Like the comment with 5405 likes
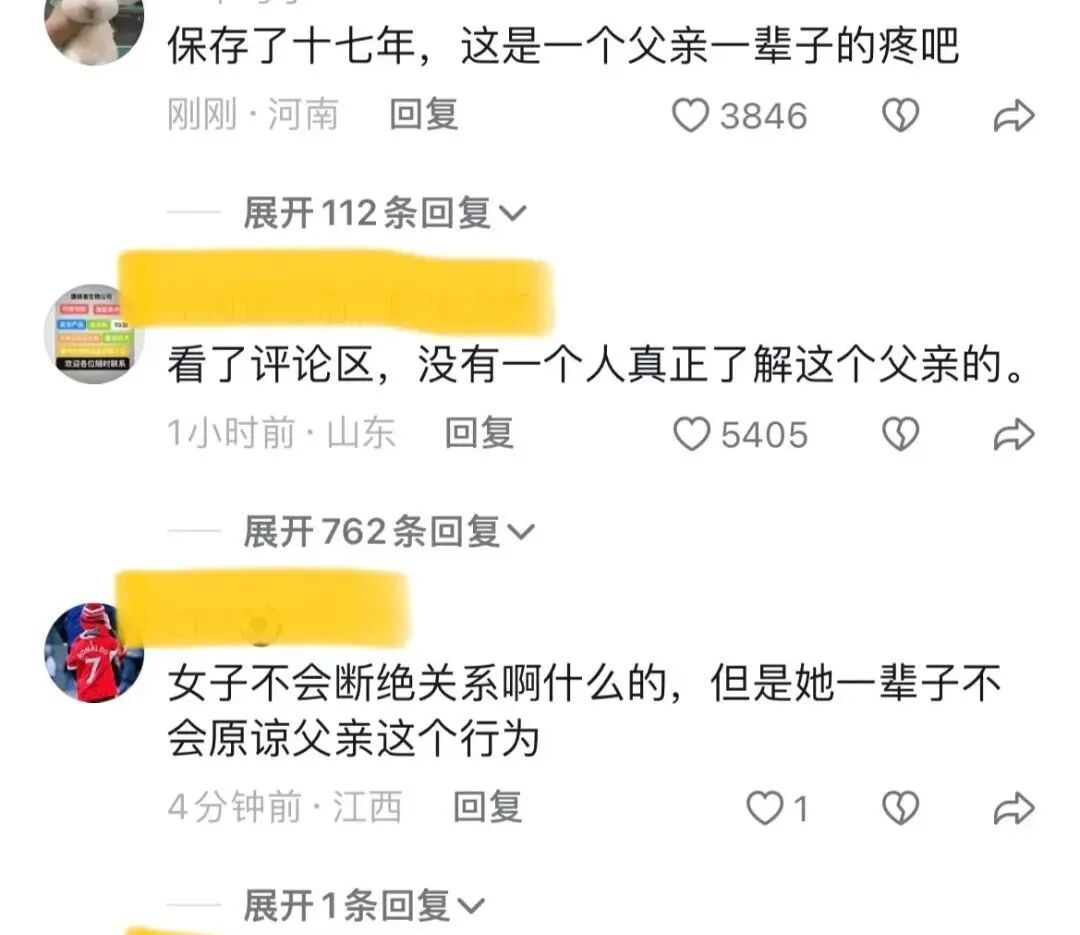 coord(691,434)
